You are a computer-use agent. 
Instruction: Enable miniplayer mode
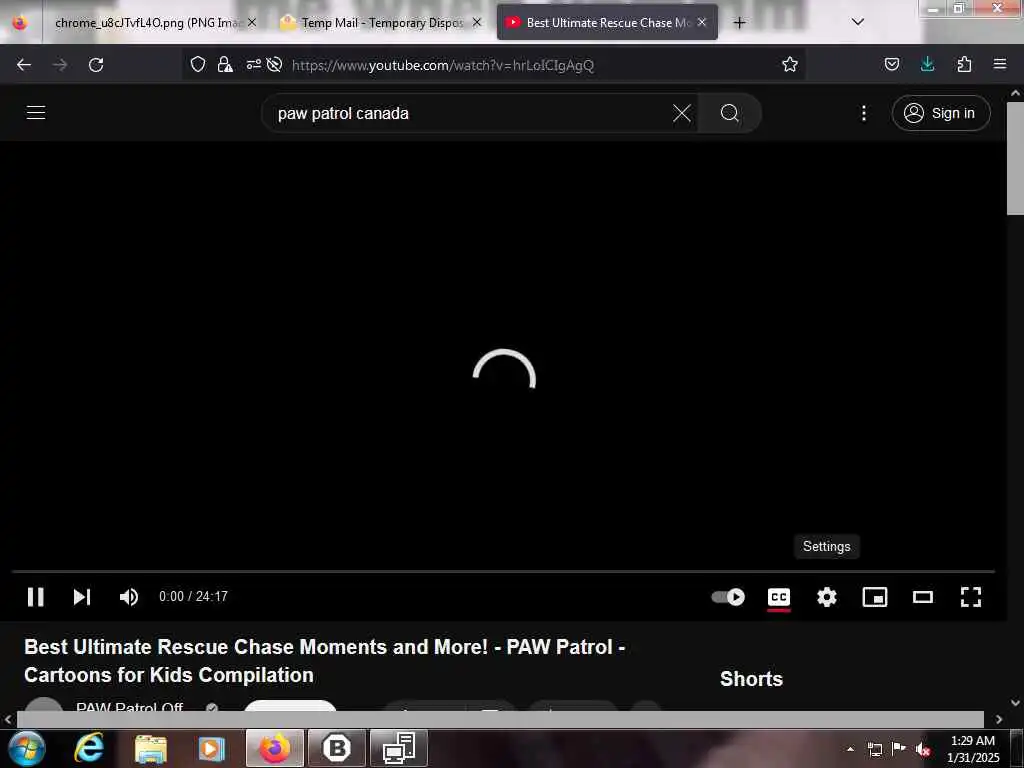click(x=874, y=596)
